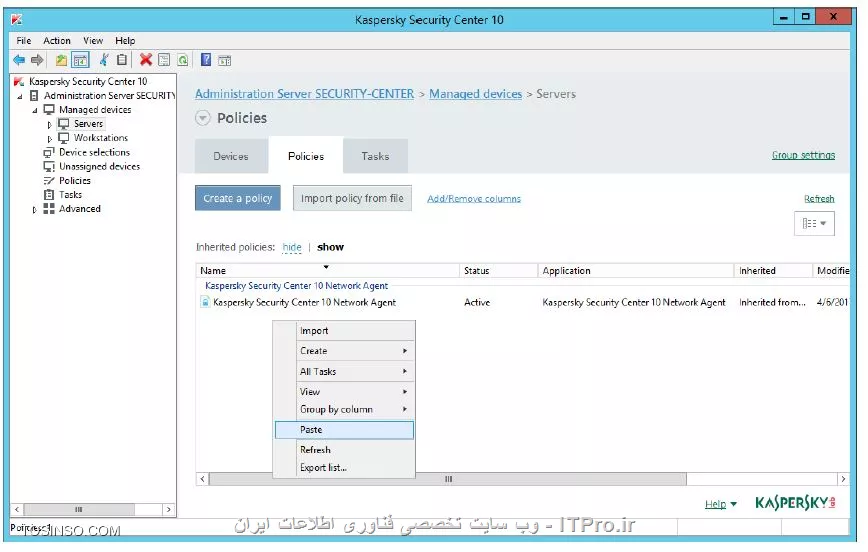Open the File menu
The height and width of the screenshot is (552, 868).
tap(24, 40)
